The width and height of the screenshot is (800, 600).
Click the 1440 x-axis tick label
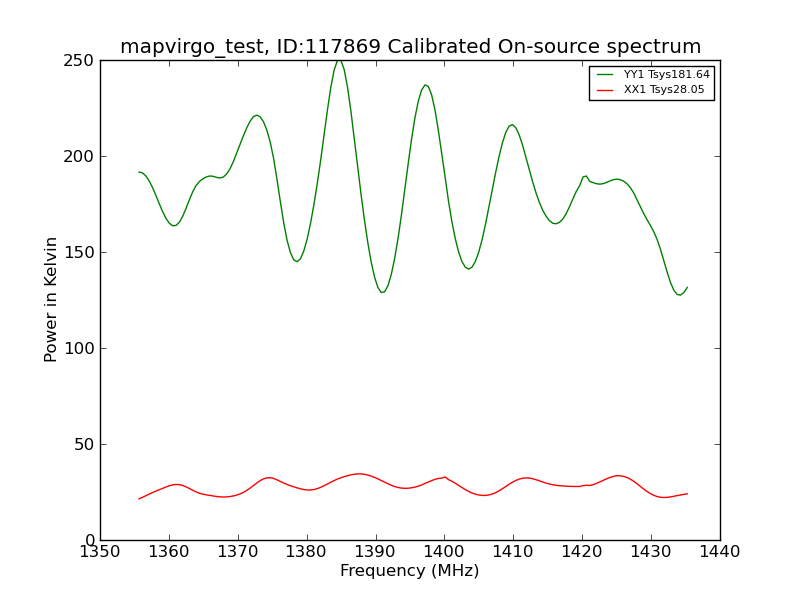click(x=720, y=552)
